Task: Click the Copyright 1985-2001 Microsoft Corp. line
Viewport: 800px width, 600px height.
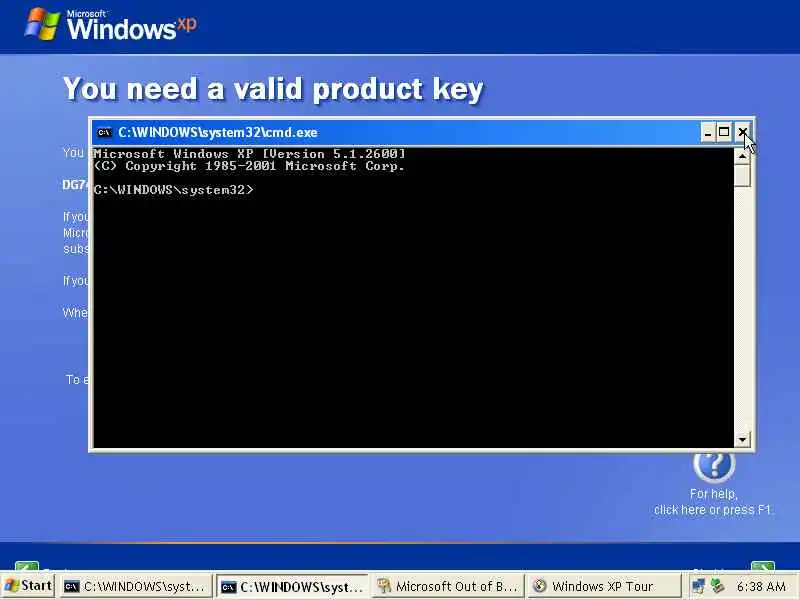Action: 249,166
